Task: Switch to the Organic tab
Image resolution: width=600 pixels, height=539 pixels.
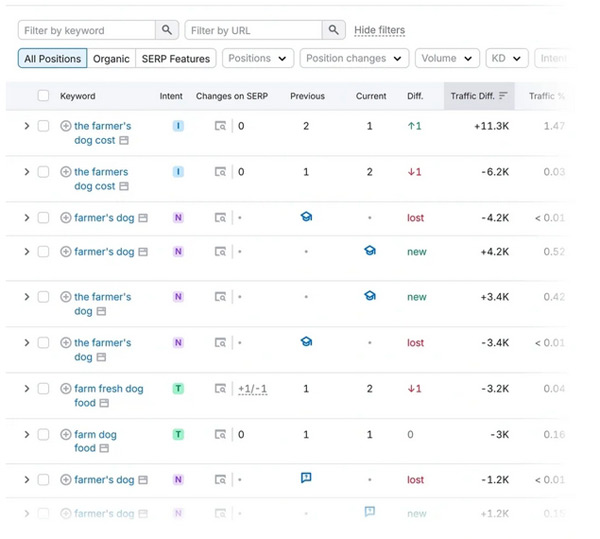Action: [x=111, y=59]
